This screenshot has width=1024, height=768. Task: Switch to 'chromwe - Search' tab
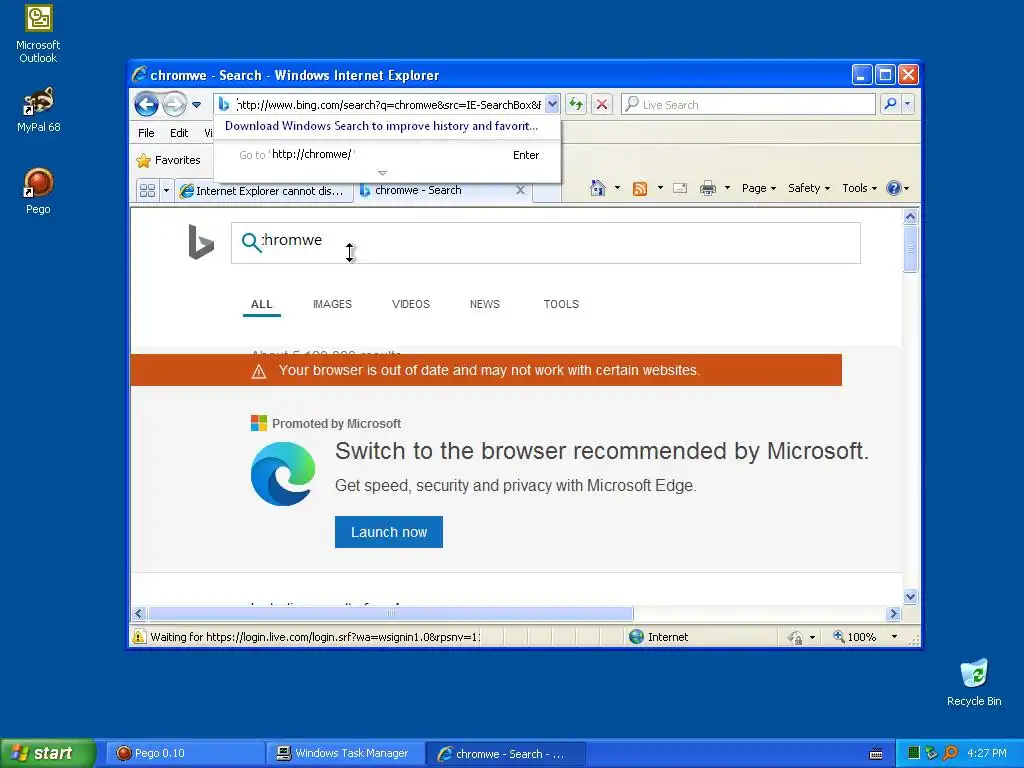tap(418, 191)
